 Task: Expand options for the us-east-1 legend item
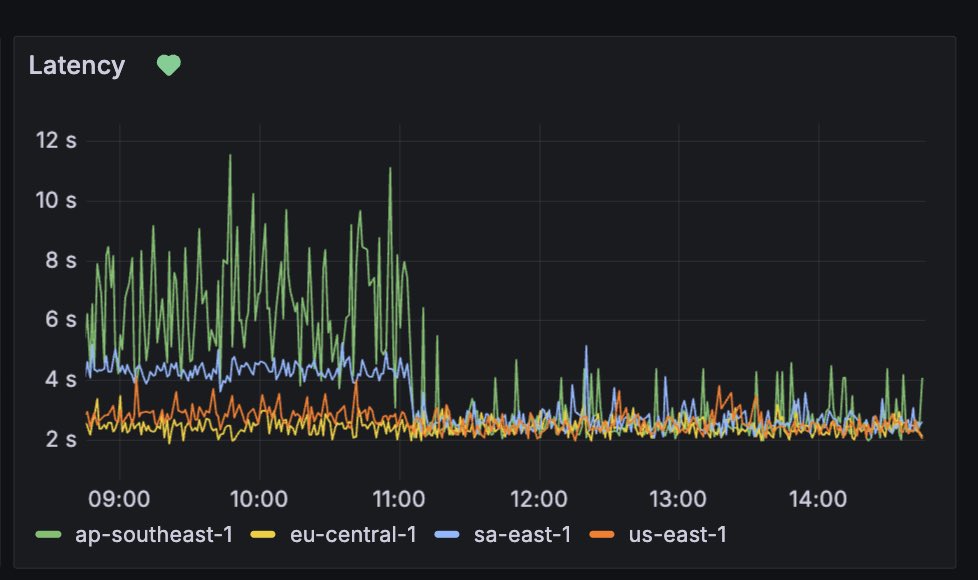pyautogui.click(x=680, y=534)
